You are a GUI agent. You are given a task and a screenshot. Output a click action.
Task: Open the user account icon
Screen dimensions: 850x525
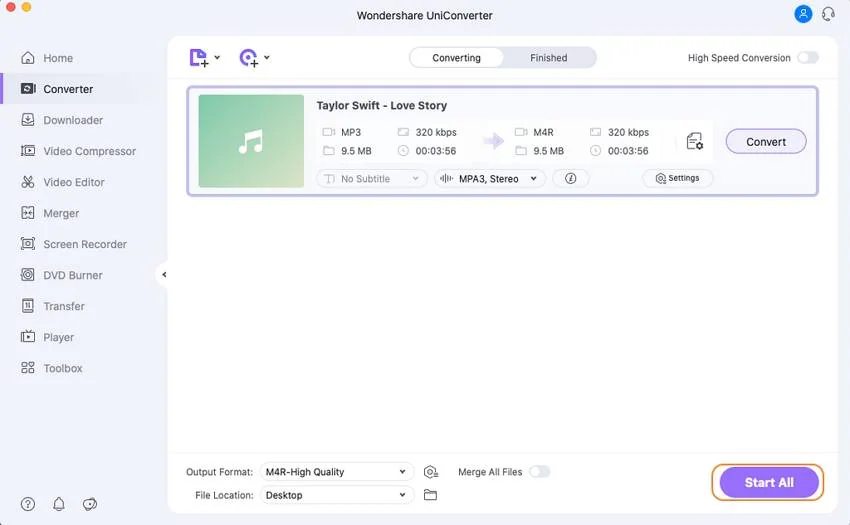pyautogui.click(x=803, y=14)
